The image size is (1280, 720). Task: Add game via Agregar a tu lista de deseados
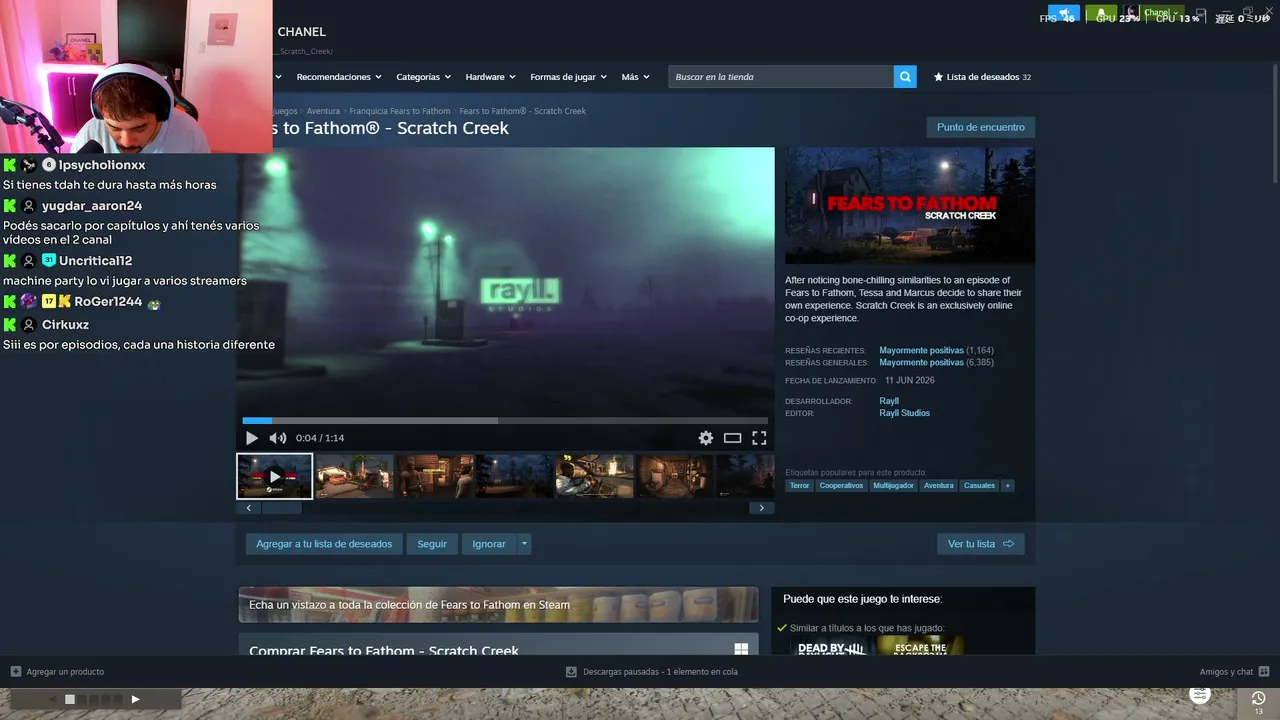(324, 544)
